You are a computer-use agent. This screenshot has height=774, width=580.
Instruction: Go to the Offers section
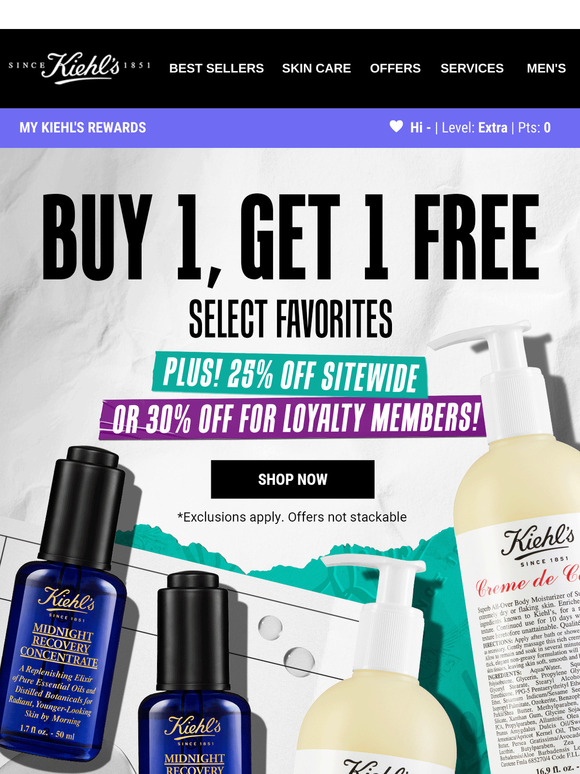click(395, 68)
